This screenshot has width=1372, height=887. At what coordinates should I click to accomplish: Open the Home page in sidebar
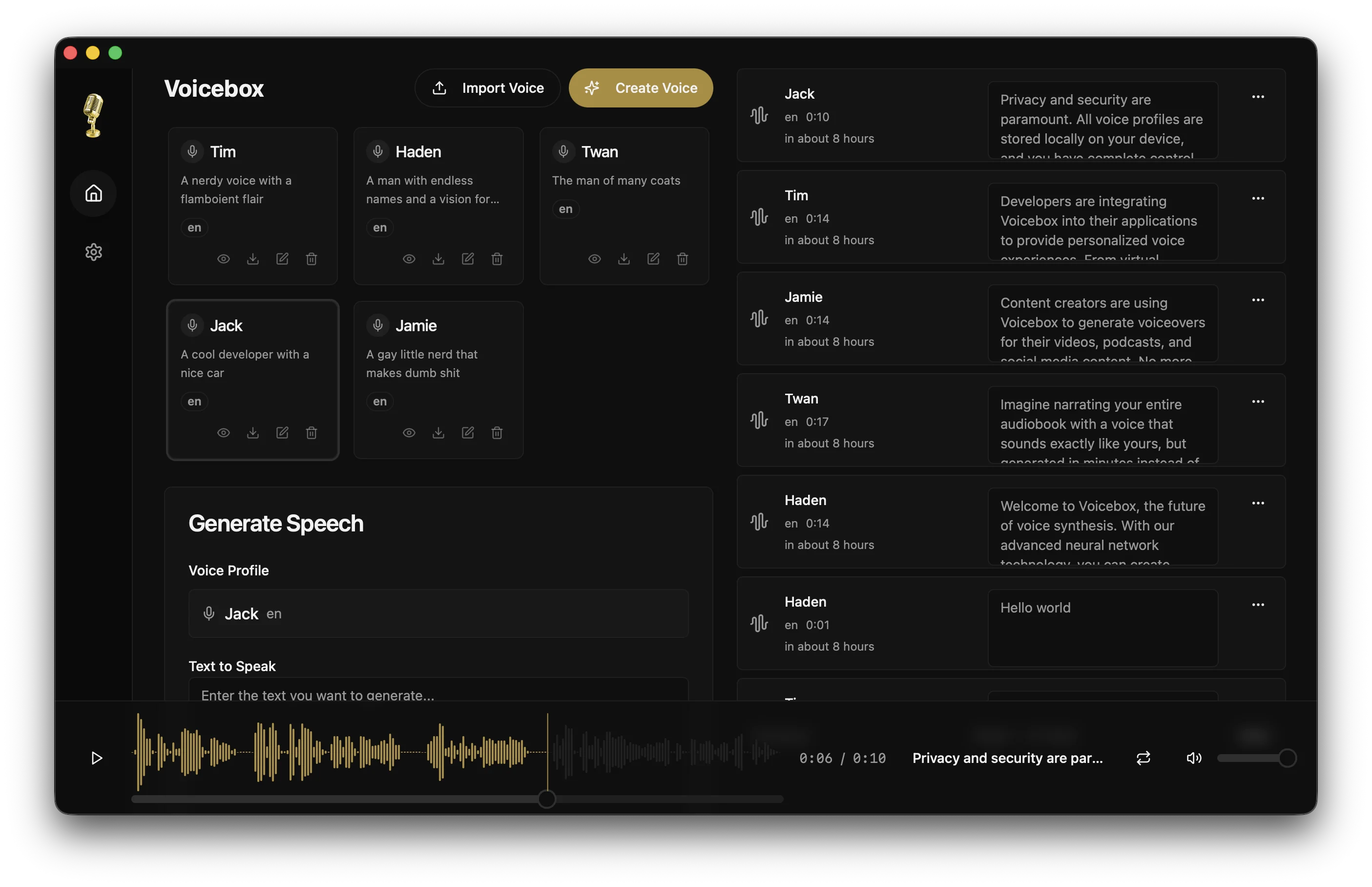pos(93,193)
